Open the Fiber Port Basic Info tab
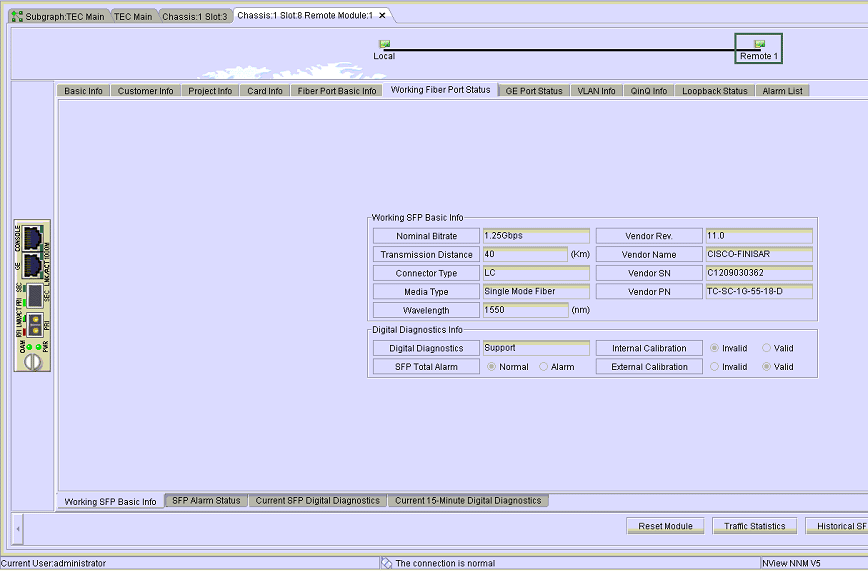The width and height of the screenshot is (868, 571). point(337,91)
